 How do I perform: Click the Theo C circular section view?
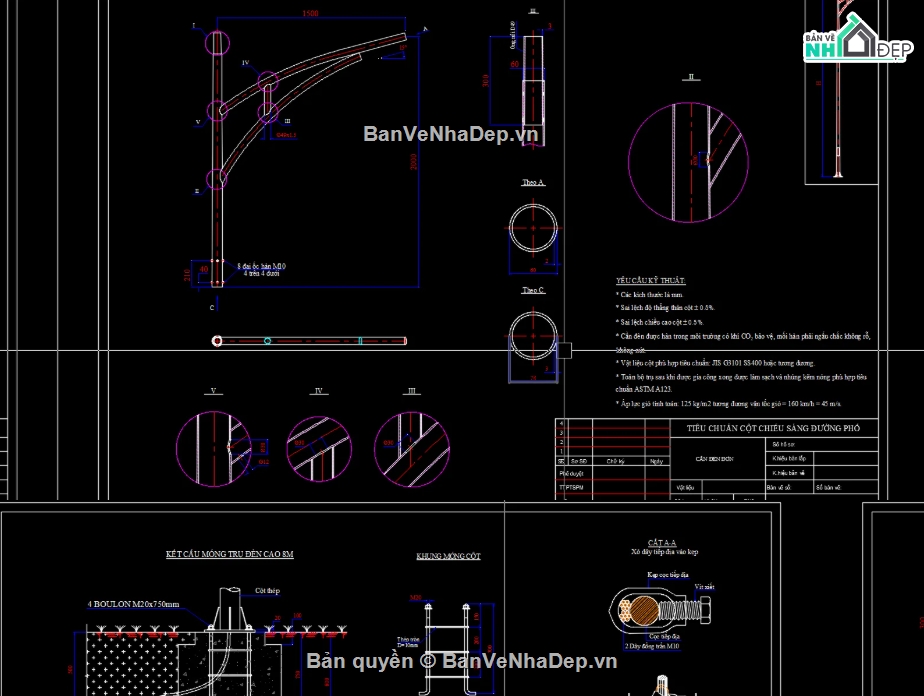[533, 337]
